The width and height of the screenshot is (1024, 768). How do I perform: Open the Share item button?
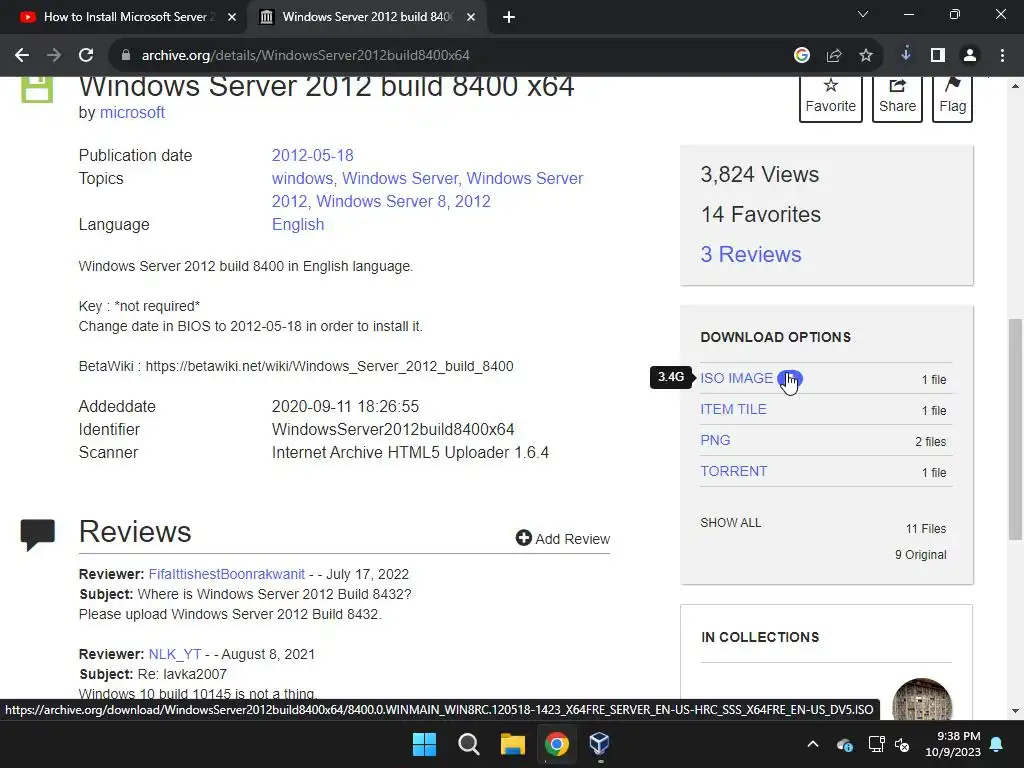click(897, 97)
